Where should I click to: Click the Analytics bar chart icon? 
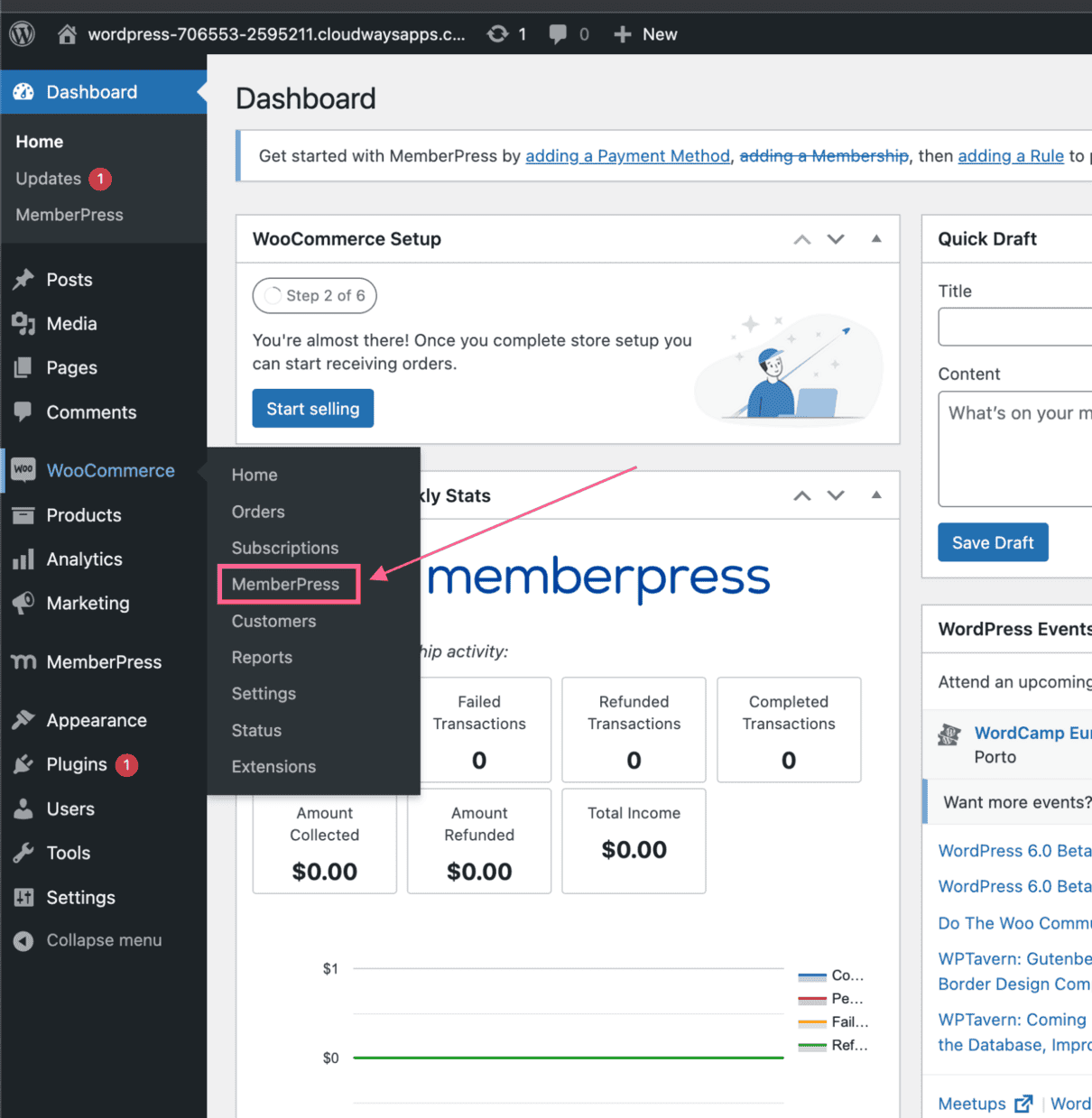(23, 559)
